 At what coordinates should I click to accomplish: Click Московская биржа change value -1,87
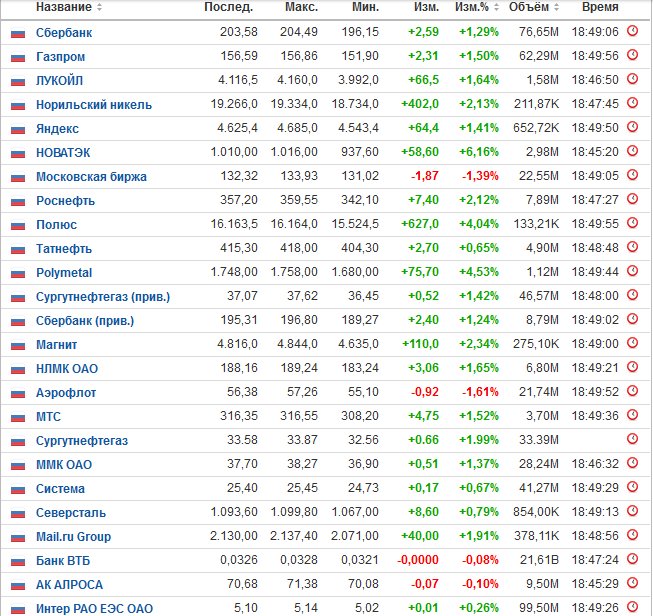(x=425, y=176)
